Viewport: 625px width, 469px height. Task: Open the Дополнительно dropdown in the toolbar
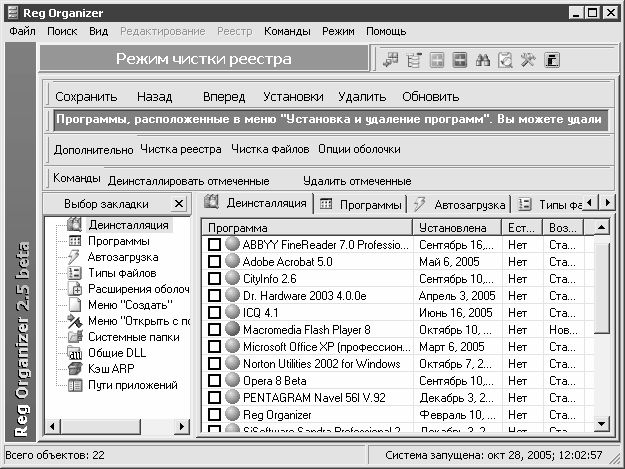pos(93,149)
